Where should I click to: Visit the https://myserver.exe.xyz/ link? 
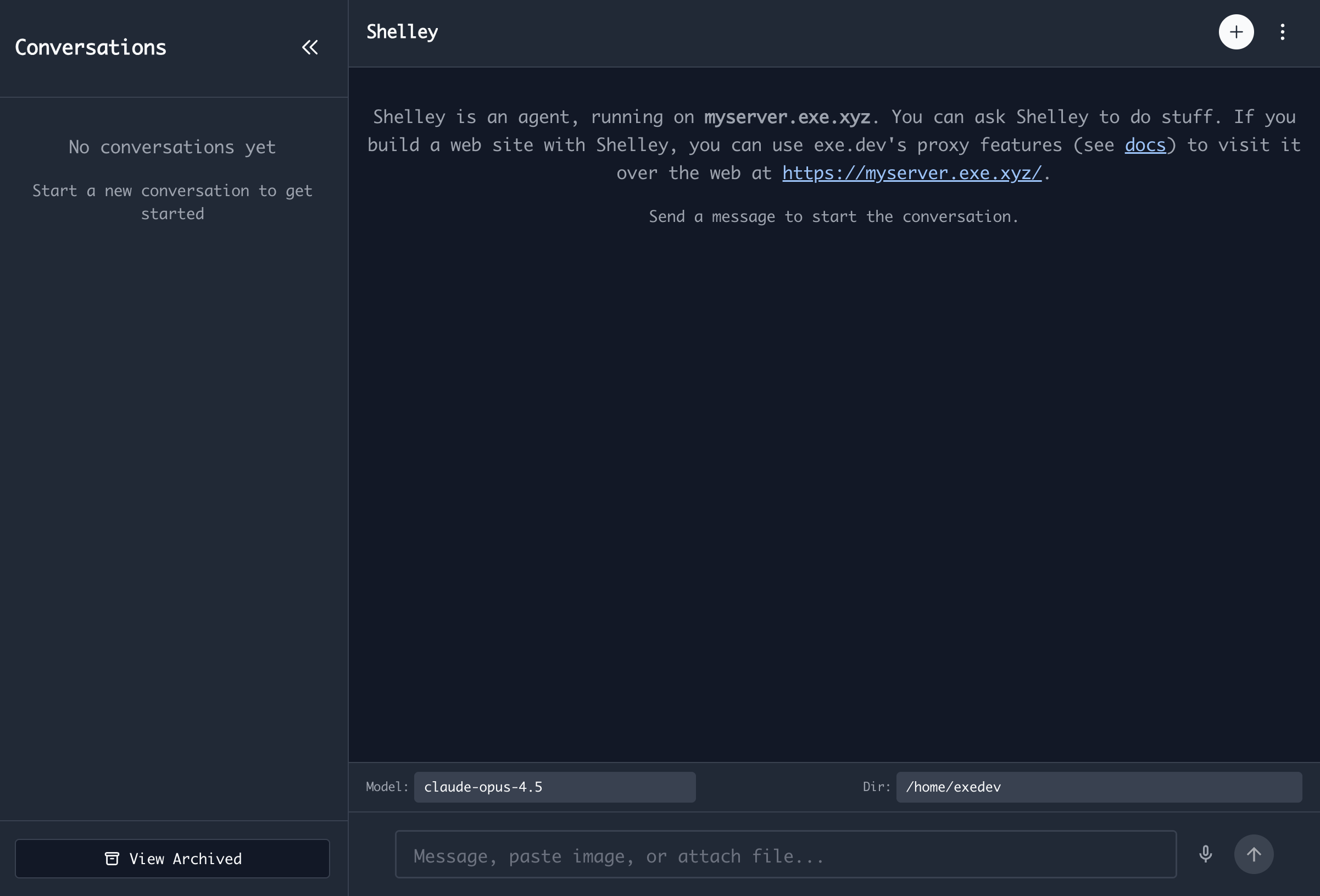pos(912,172)
